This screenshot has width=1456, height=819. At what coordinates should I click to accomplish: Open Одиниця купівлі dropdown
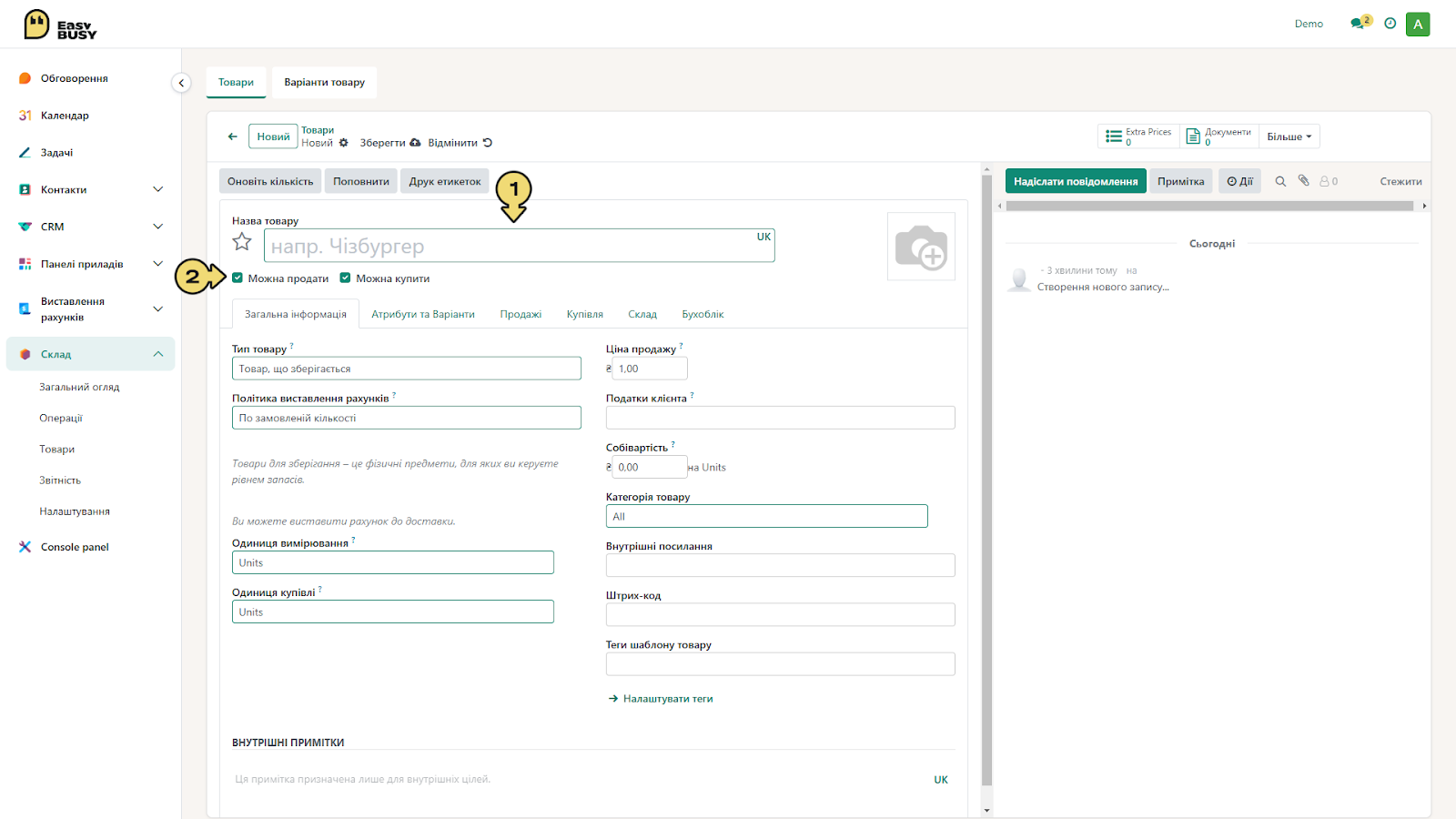pyautogui.click(x=392, y=612)
